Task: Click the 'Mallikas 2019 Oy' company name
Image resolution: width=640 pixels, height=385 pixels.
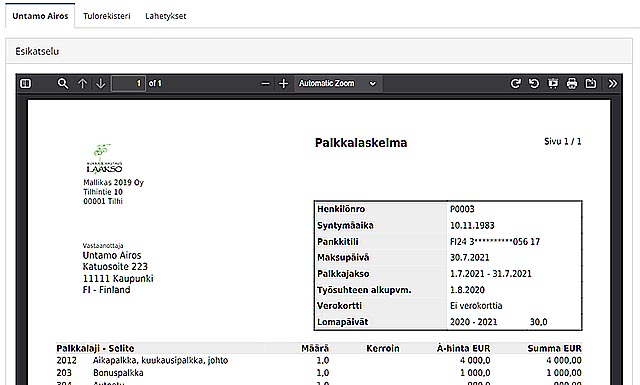Action: [113, 182]
